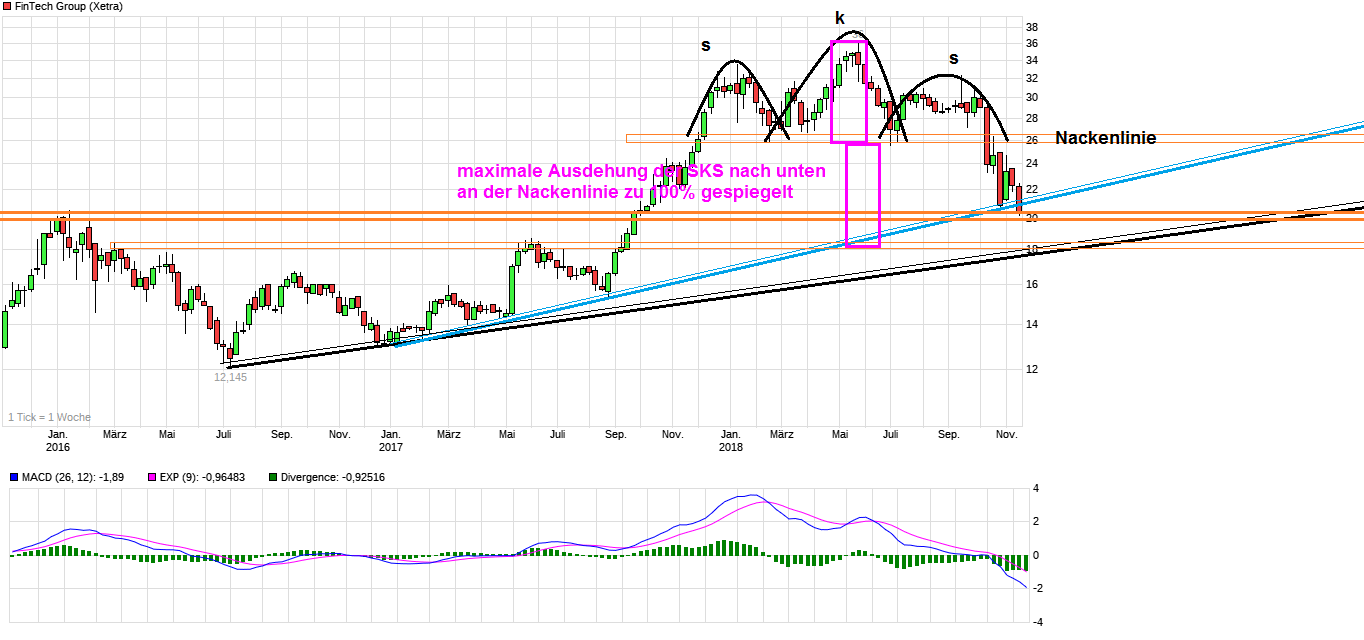Image resolution: width=1364 pixels, height=640 pixels.
Task: Click the 38 price level on the axis
Action: [1032, 27]
